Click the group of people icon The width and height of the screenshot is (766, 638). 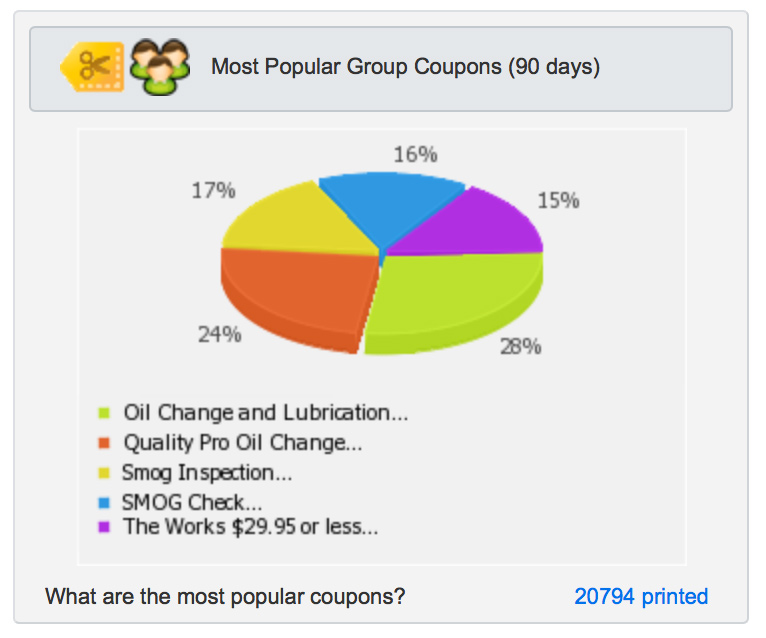pos(160,66)
